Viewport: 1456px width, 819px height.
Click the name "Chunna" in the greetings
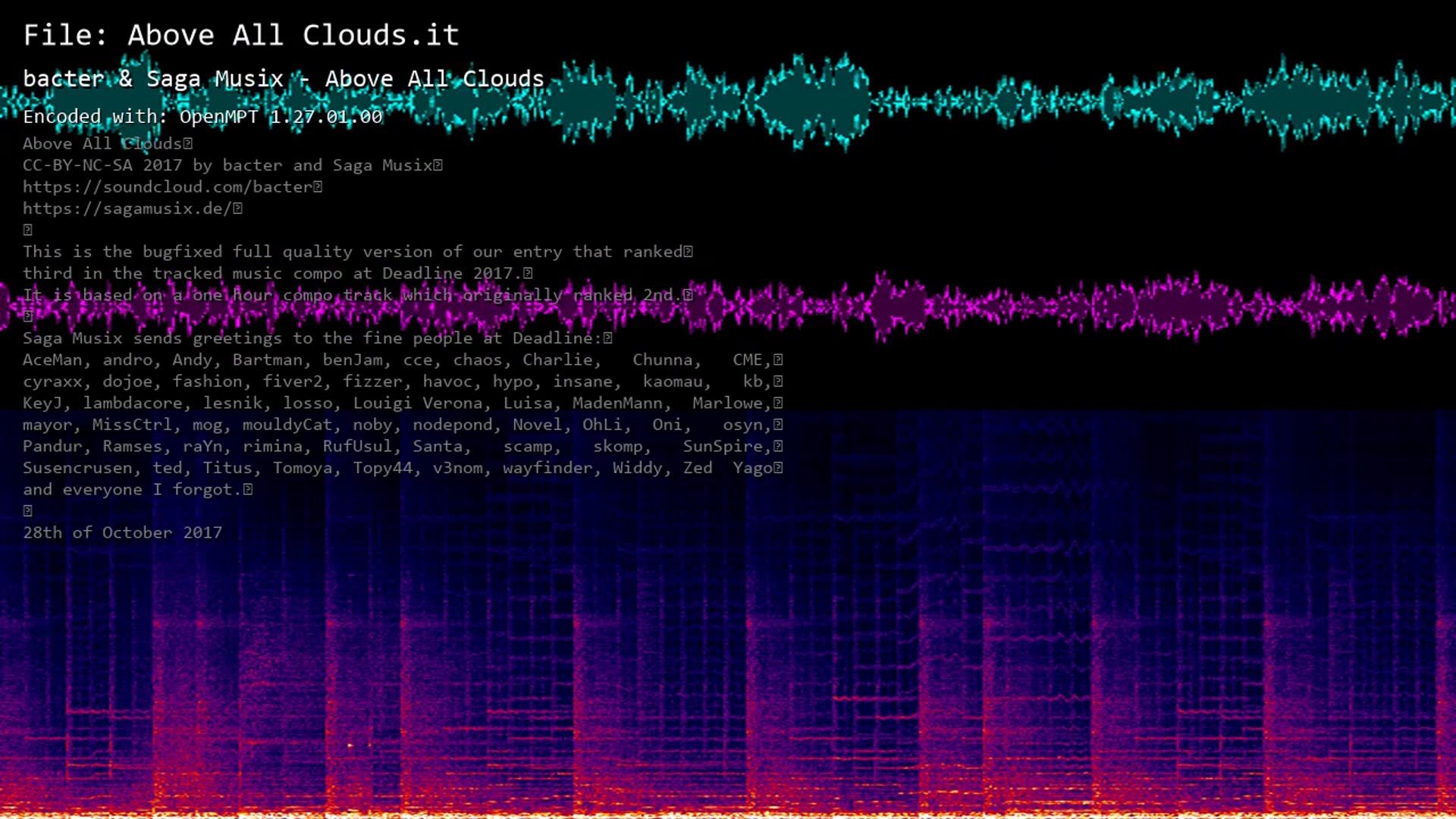click(663, 360)
